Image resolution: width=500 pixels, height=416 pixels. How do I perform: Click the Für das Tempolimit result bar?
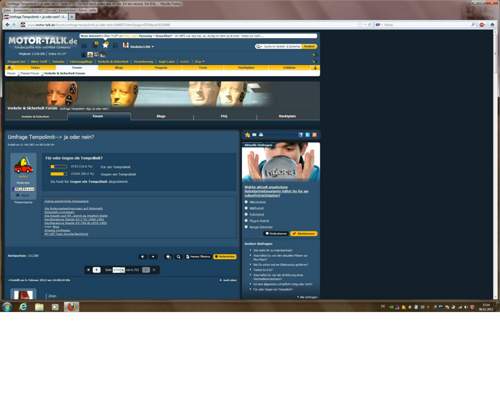coord(59,166)
